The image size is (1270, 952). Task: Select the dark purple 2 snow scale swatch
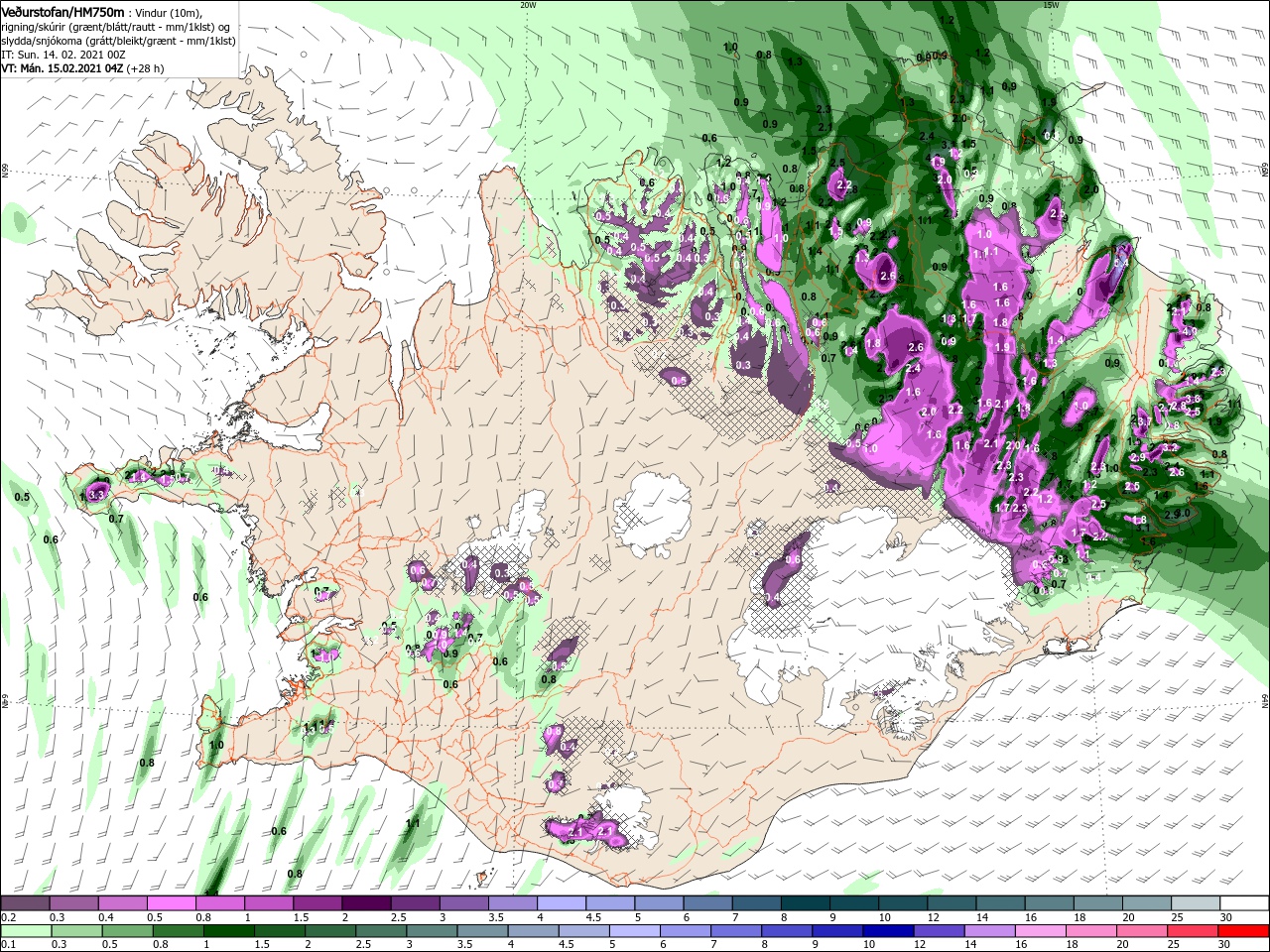click(365, 903)
